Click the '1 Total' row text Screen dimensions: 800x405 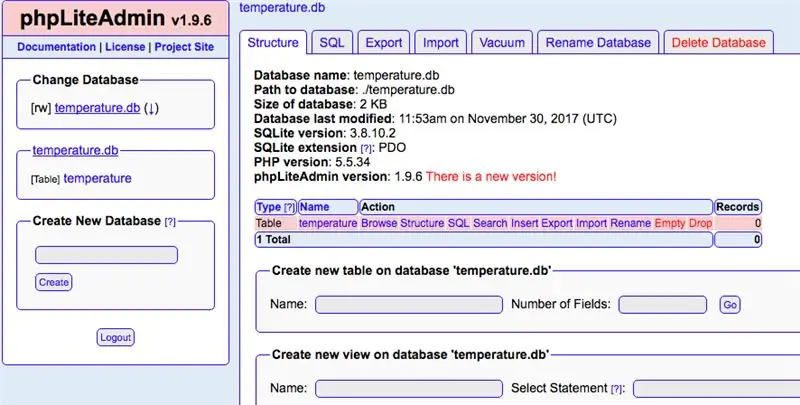(273, 240)
